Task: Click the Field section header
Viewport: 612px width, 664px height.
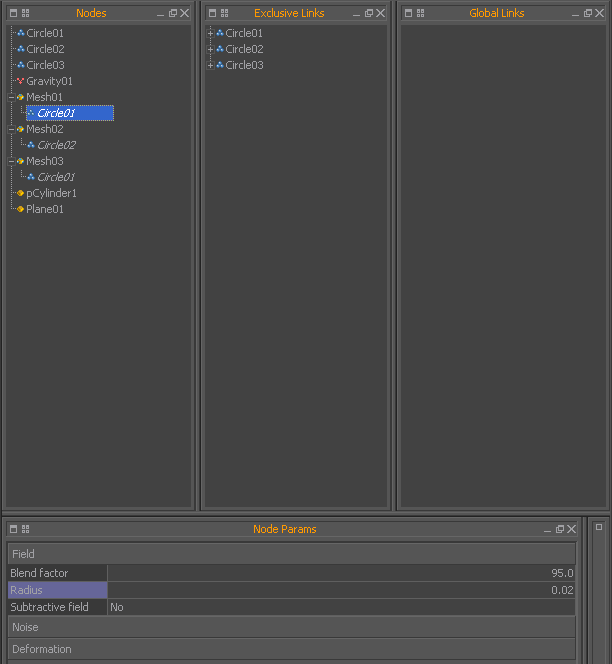Action: click(292, 554)
